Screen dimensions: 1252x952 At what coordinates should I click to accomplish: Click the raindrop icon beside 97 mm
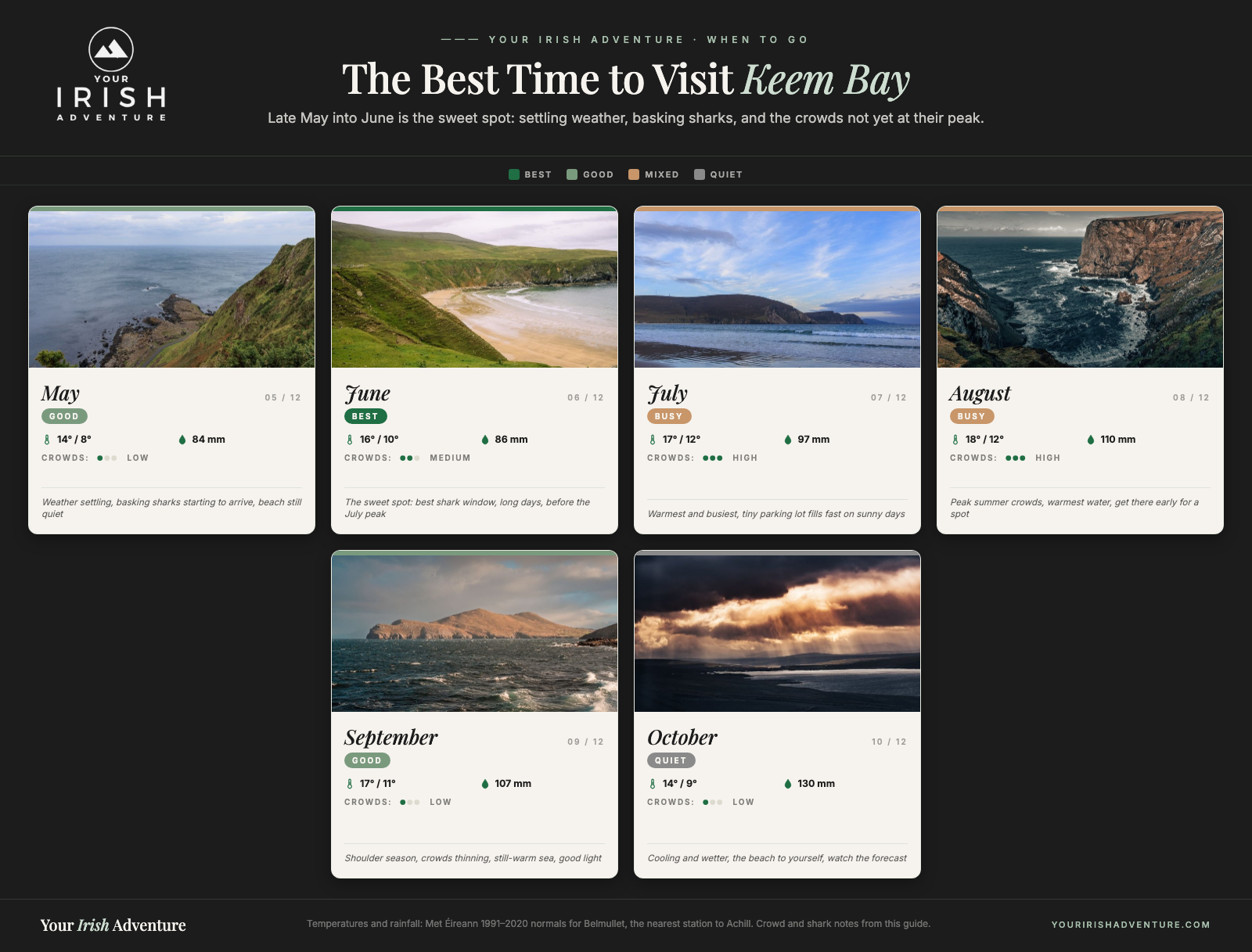pos(788,440)
